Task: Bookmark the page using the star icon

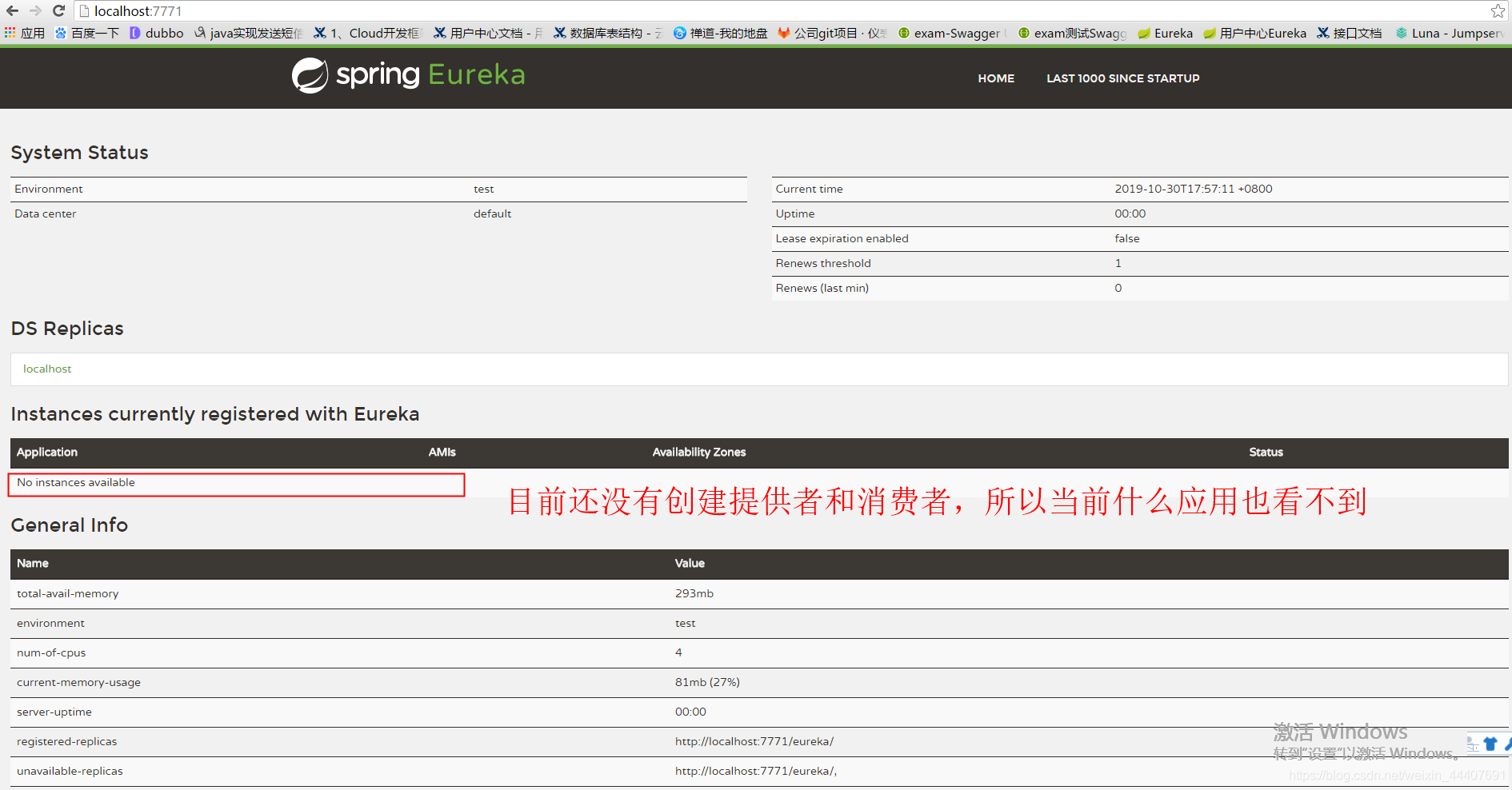Action: [1498, 11]
